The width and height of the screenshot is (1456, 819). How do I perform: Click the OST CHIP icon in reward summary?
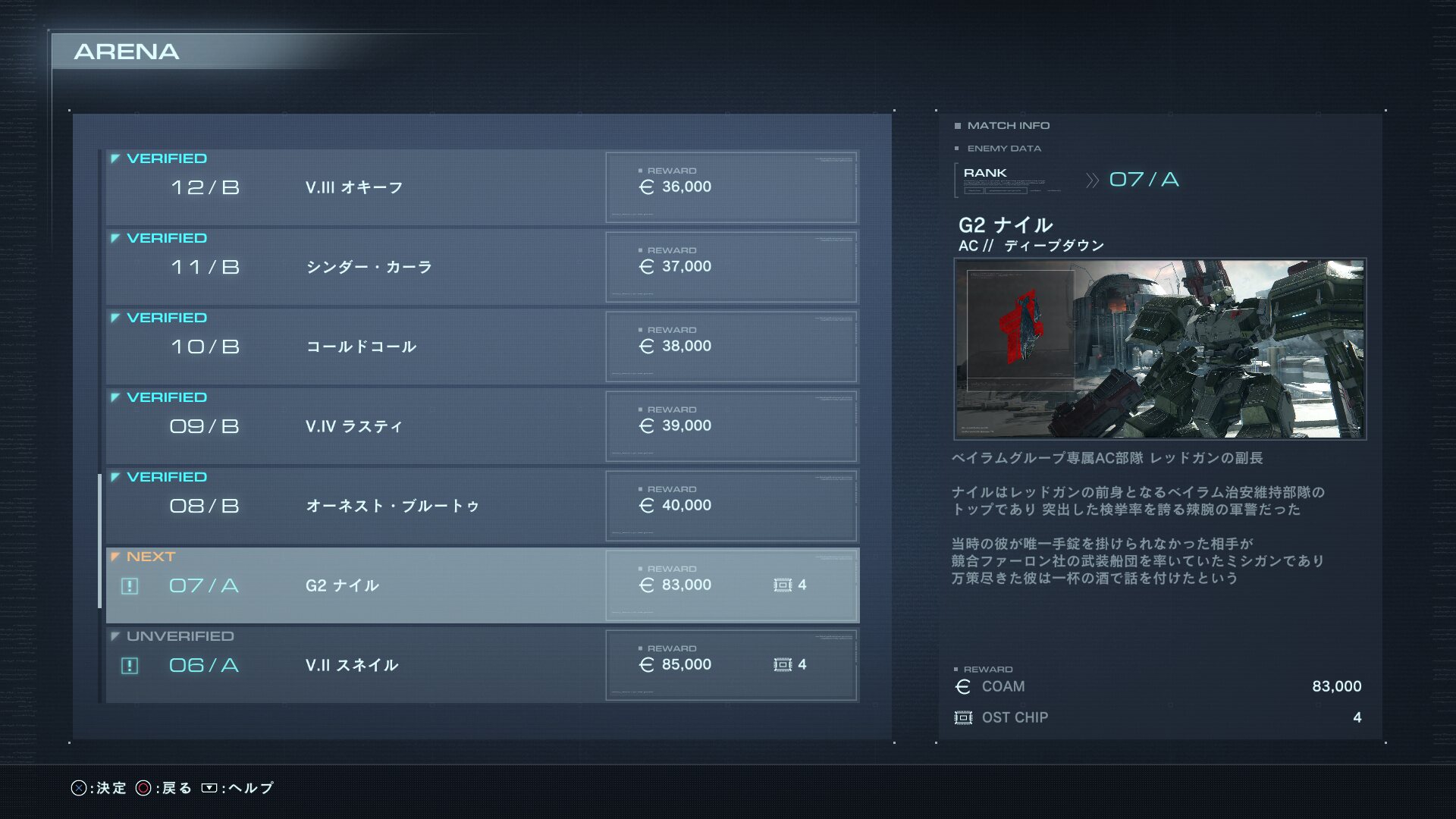coord(963,717)
